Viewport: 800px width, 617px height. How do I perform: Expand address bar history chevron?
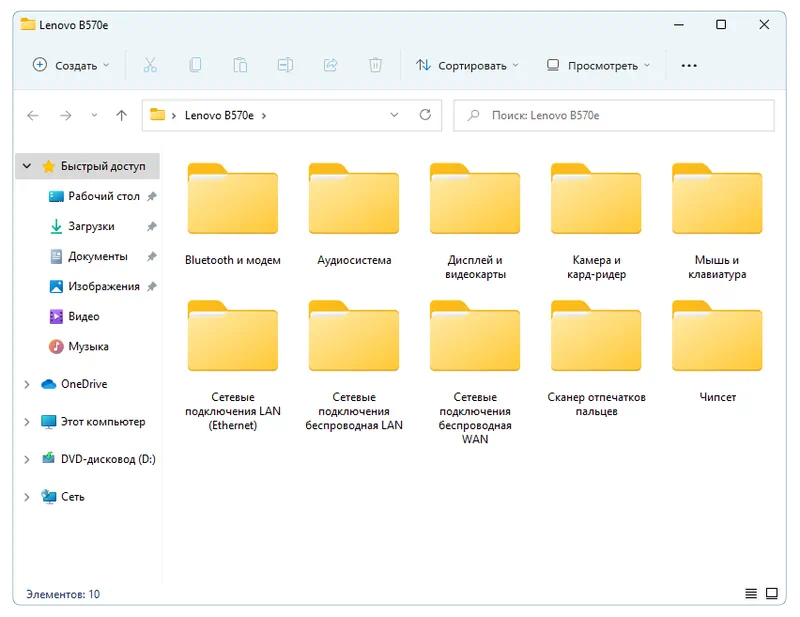[x=394, y=115]
